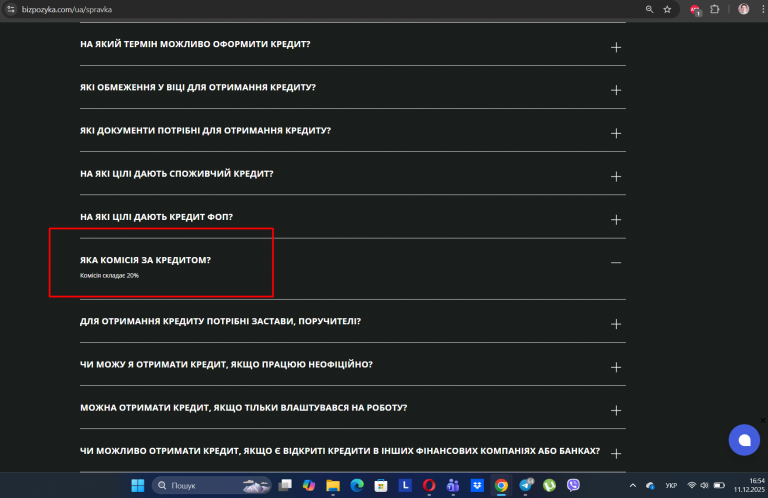This screenshot has width=768, height=498.
Task: Open question 'Які документи потрібні для отримання кредиту?'
Action: [205, 130]
